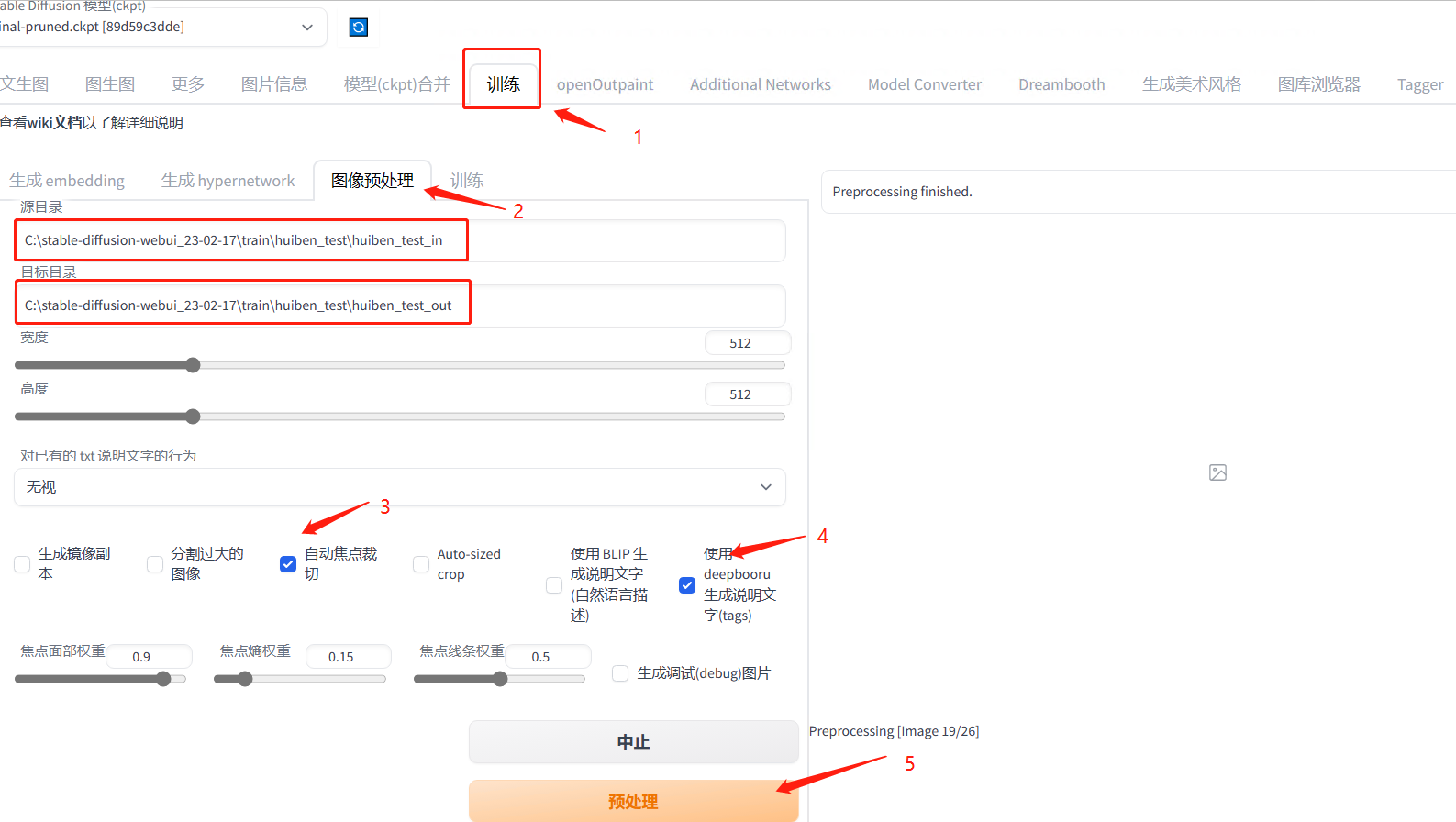
Task: Click the 宽度 width slider handle
Action: (193, 365)
